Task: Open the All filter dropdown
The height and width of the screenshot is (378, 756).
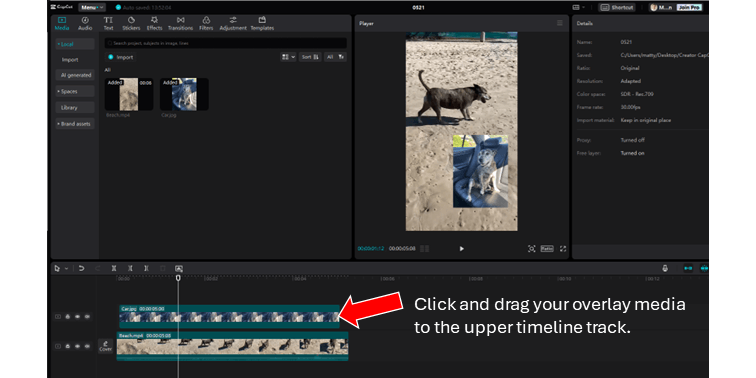Action: click(335, 57)
